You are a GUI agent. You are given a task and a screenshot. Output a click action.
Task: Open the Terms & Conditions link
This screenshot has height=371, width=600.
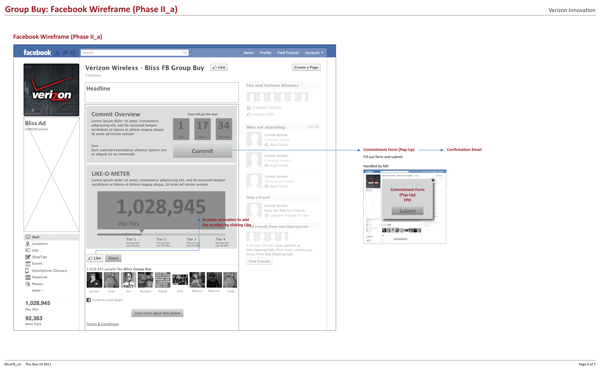click(x=103, y=324)
